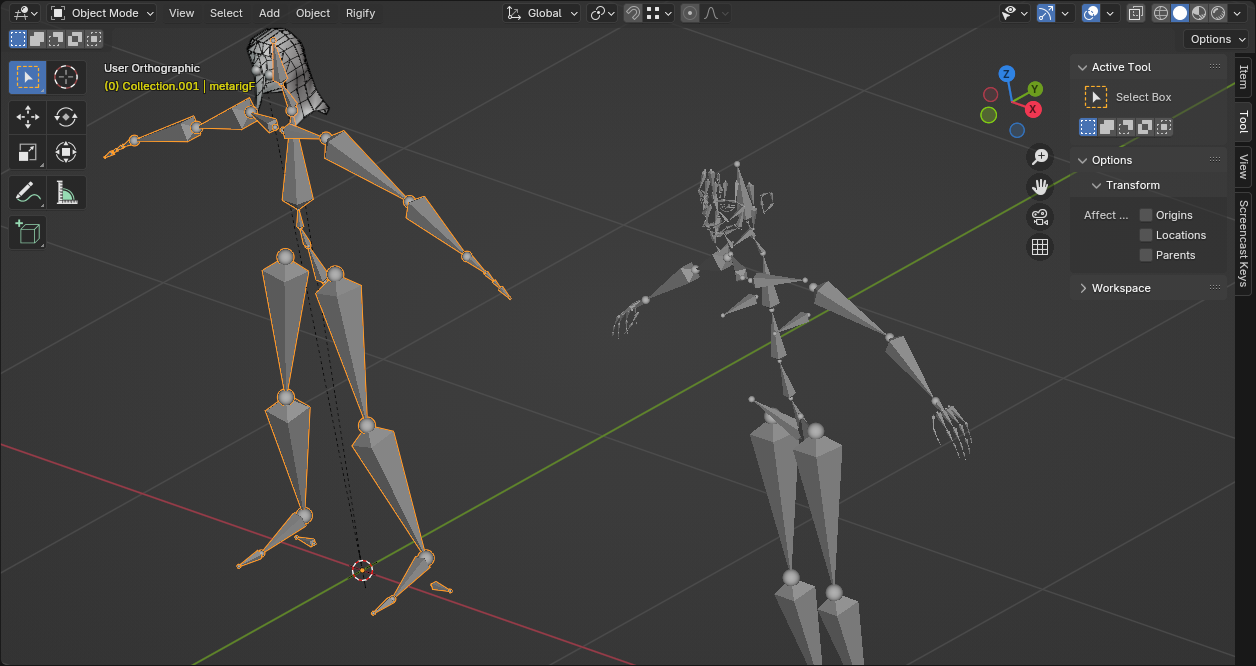Open the Rigify menu
The height and width of the screenshot is (666, 1256).
360,13
